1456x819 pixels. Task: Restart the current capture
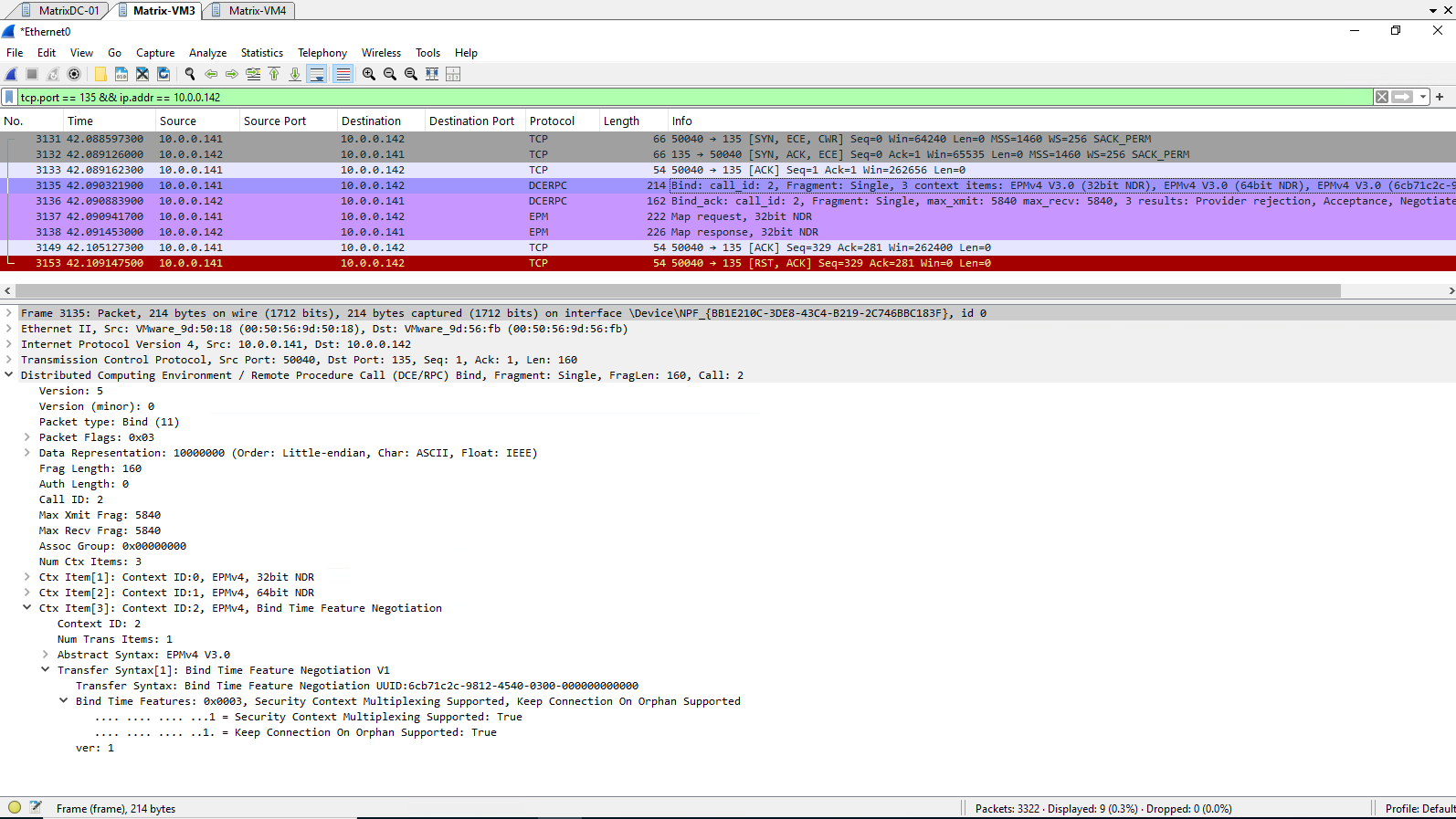click(x=53, y=74)
